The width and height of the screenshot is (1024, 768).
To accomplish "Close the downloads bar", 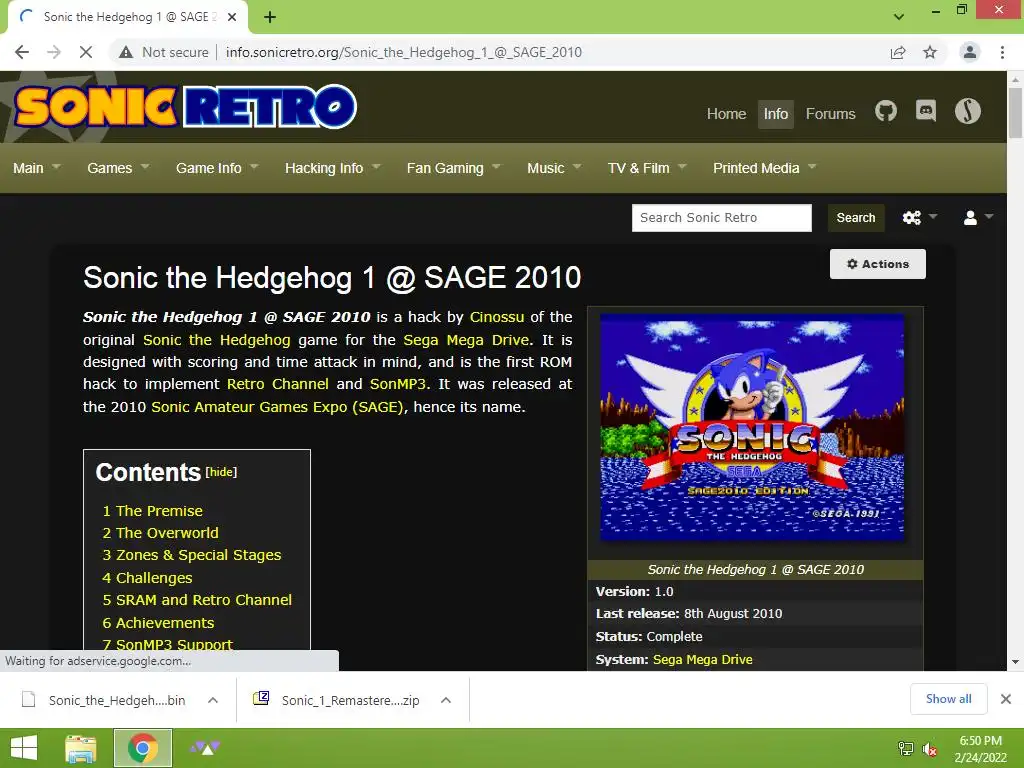I will click(x=1006, y=699).
